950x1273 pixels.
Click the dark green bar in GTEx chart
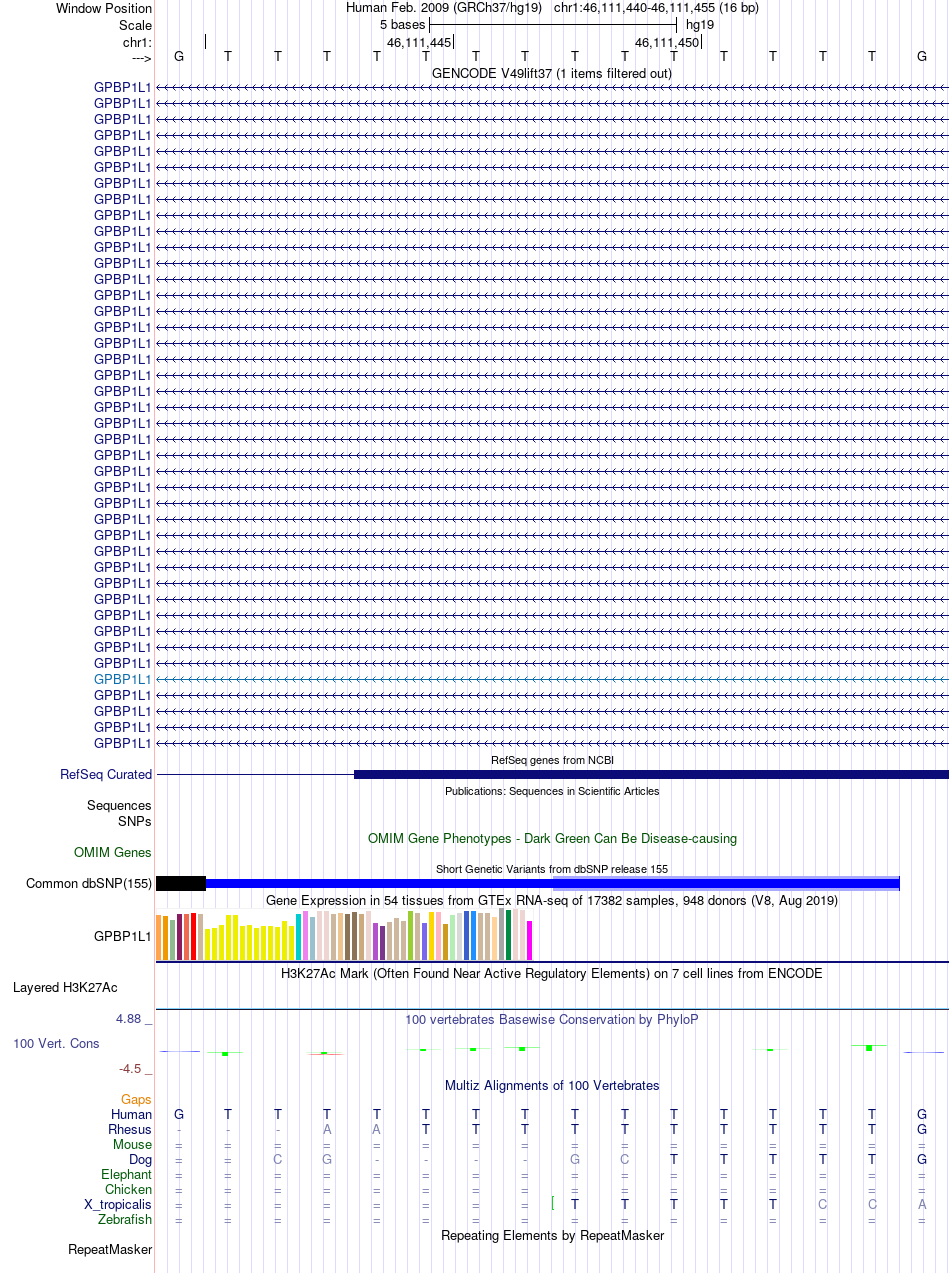point(509,936)
